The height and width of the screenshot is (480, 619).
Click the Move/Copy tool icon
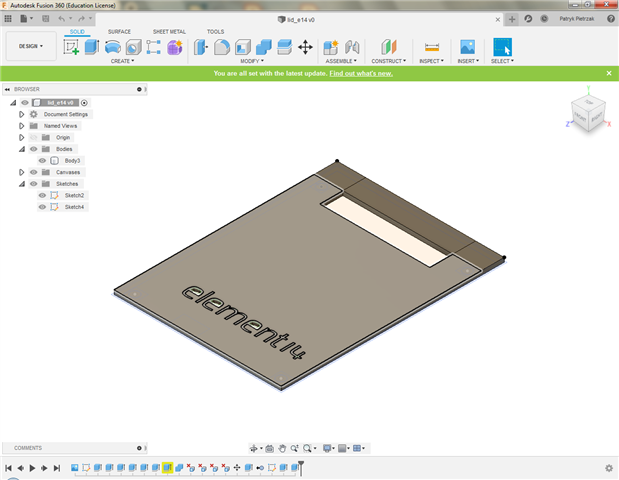[x=305, y=47]
